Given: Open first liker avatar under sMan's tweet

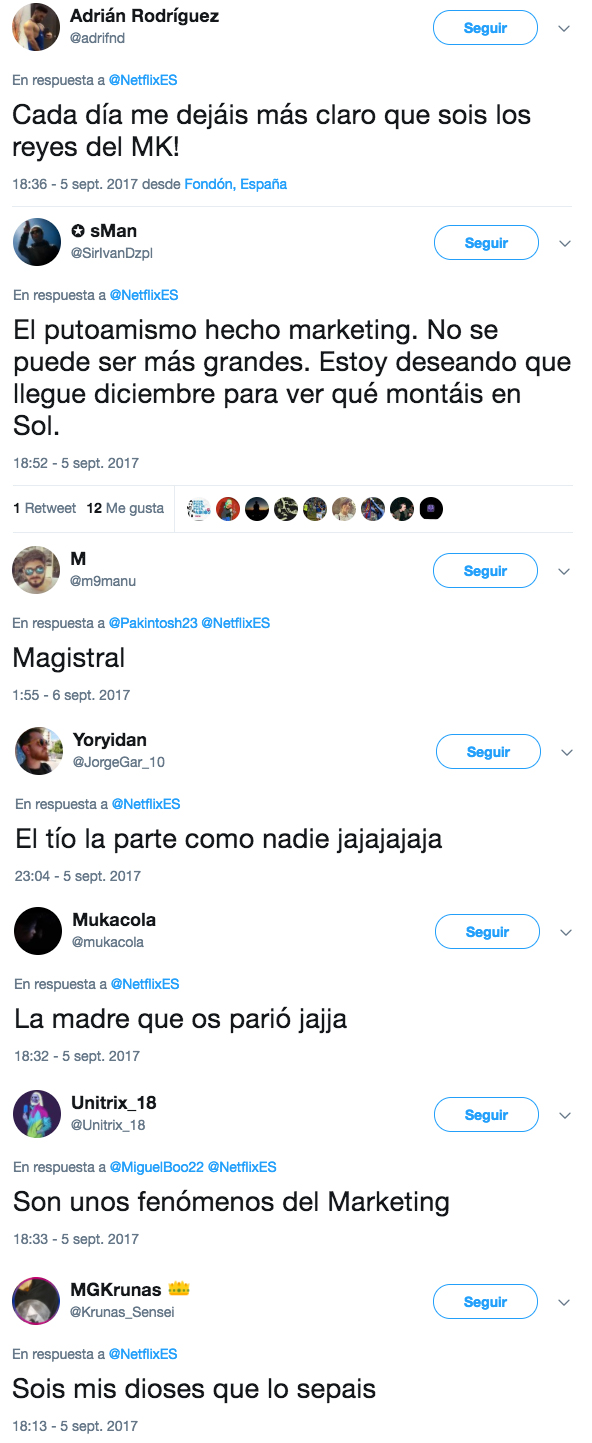Looking at the screenshot, I should point(199,508).
